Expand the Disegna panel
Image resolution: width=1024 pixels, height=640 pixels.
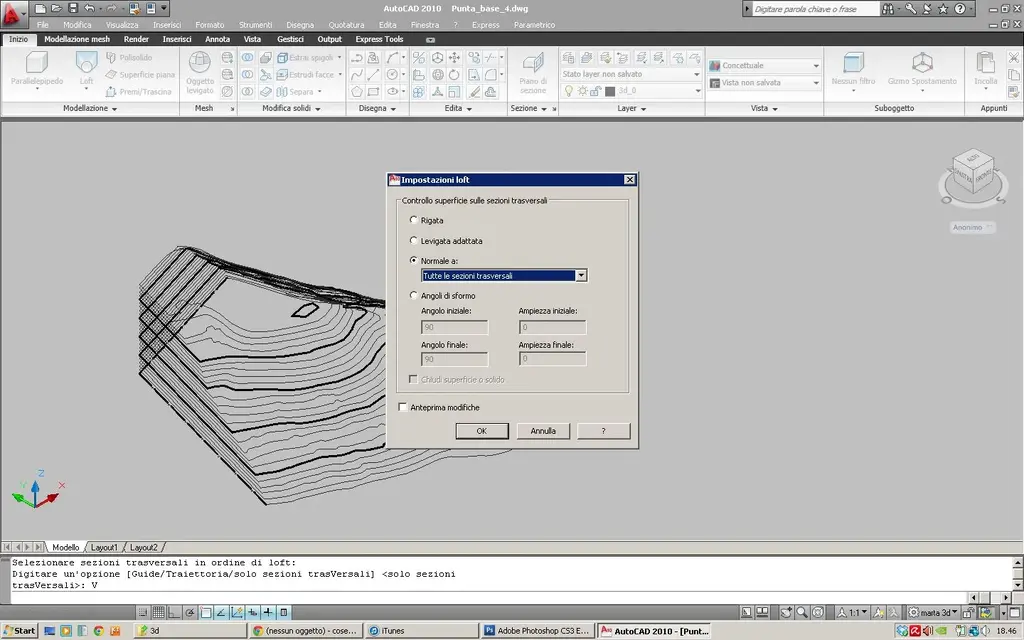pyautogui.click(x=377, y=108)
